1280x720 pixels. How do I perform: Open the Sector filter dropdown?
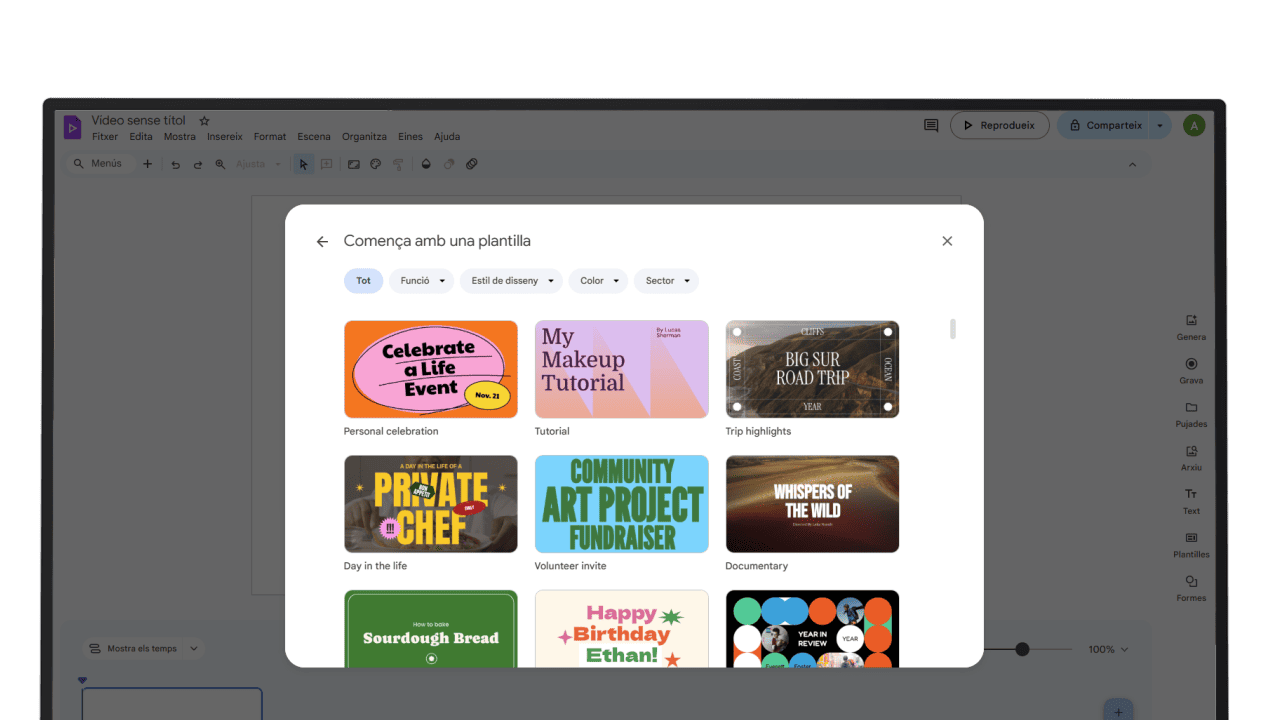click(665, 280)
